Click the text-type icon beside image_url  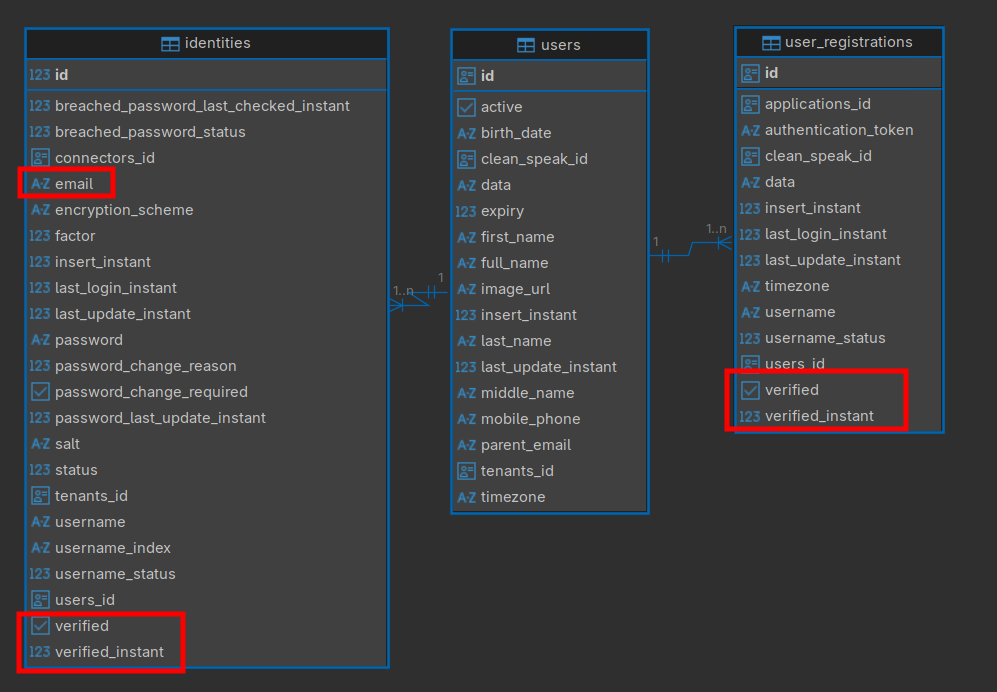[x=466, y=289]
